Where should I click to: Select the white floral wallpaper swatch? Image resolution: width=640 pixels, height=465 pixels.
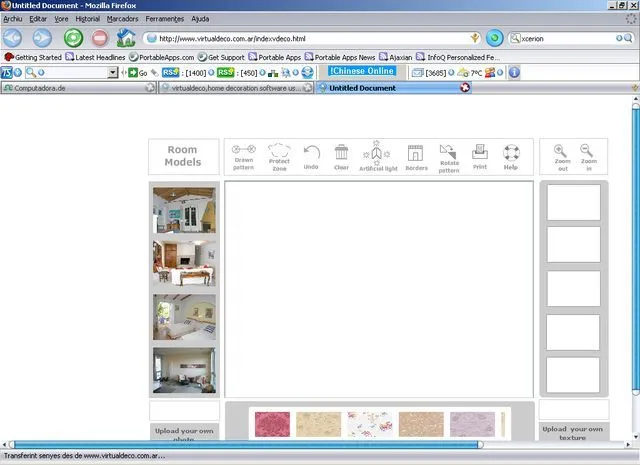[370, 424]
